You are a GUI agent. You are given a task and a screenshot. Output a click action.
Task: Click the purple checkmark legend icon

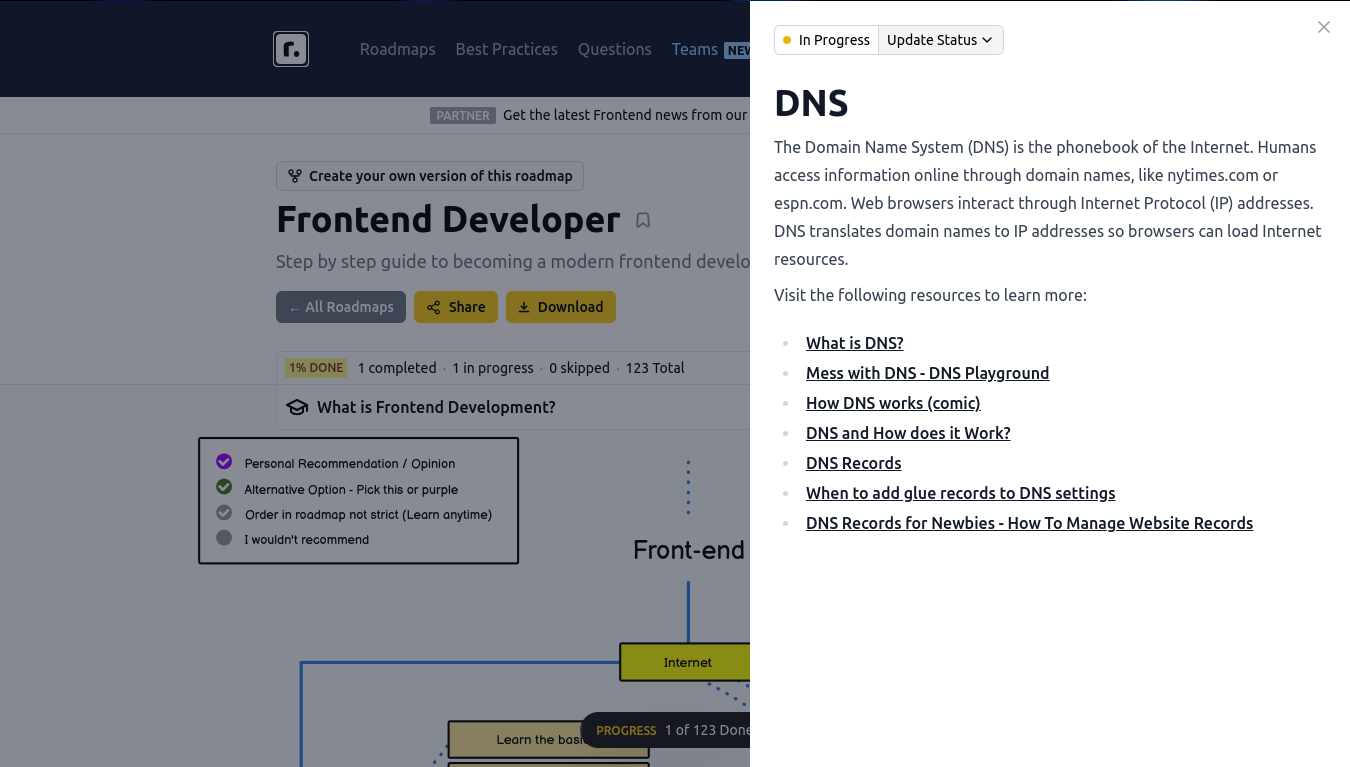pos(224,462)
